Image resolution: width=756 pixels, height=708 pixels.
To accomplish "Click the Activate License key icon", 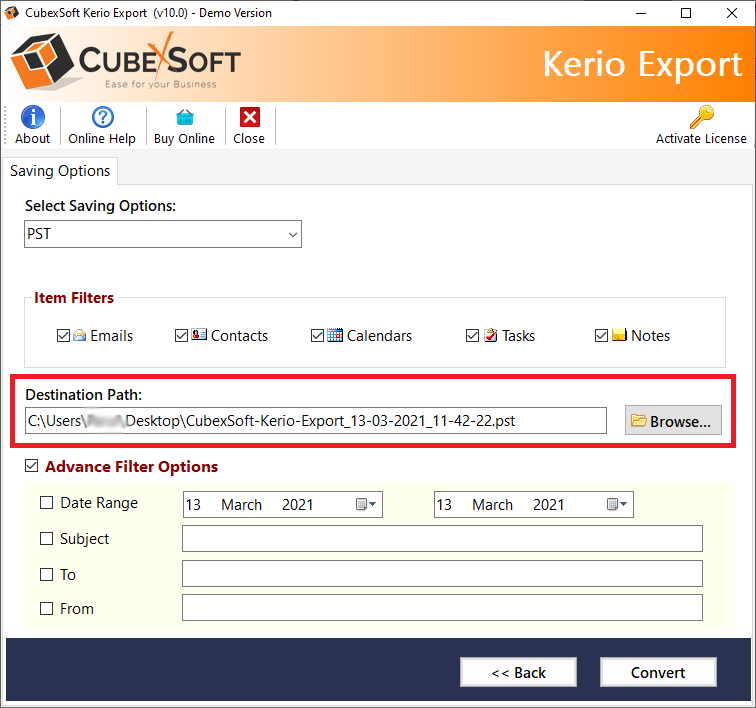I will (702, 117).
